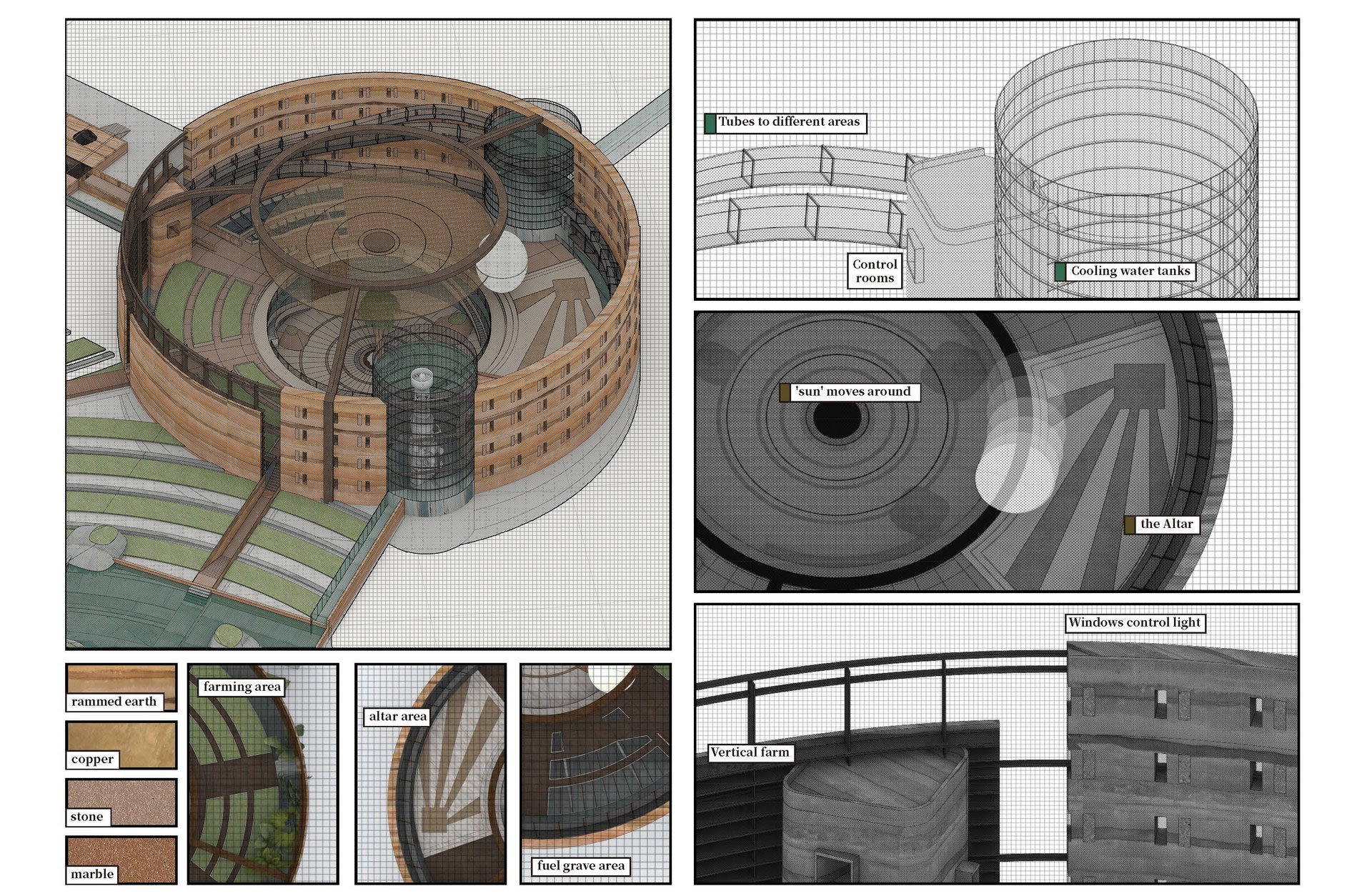Click the white sun sphere in main render

tap(502, 261)
